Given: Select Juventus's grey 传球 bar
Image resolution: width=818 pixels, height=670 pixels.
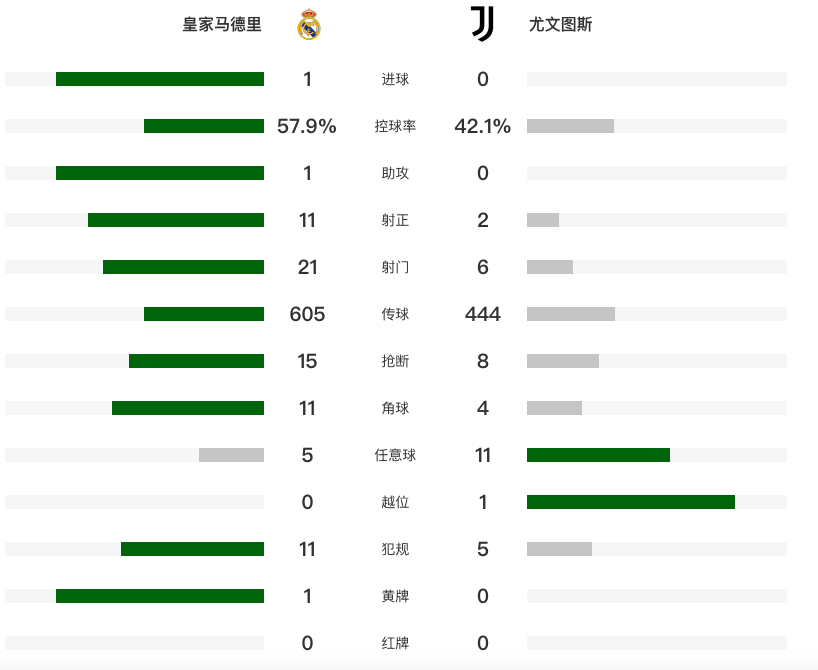Looking at the screenshot, I should pyautogui.click(x=571, y=314).
